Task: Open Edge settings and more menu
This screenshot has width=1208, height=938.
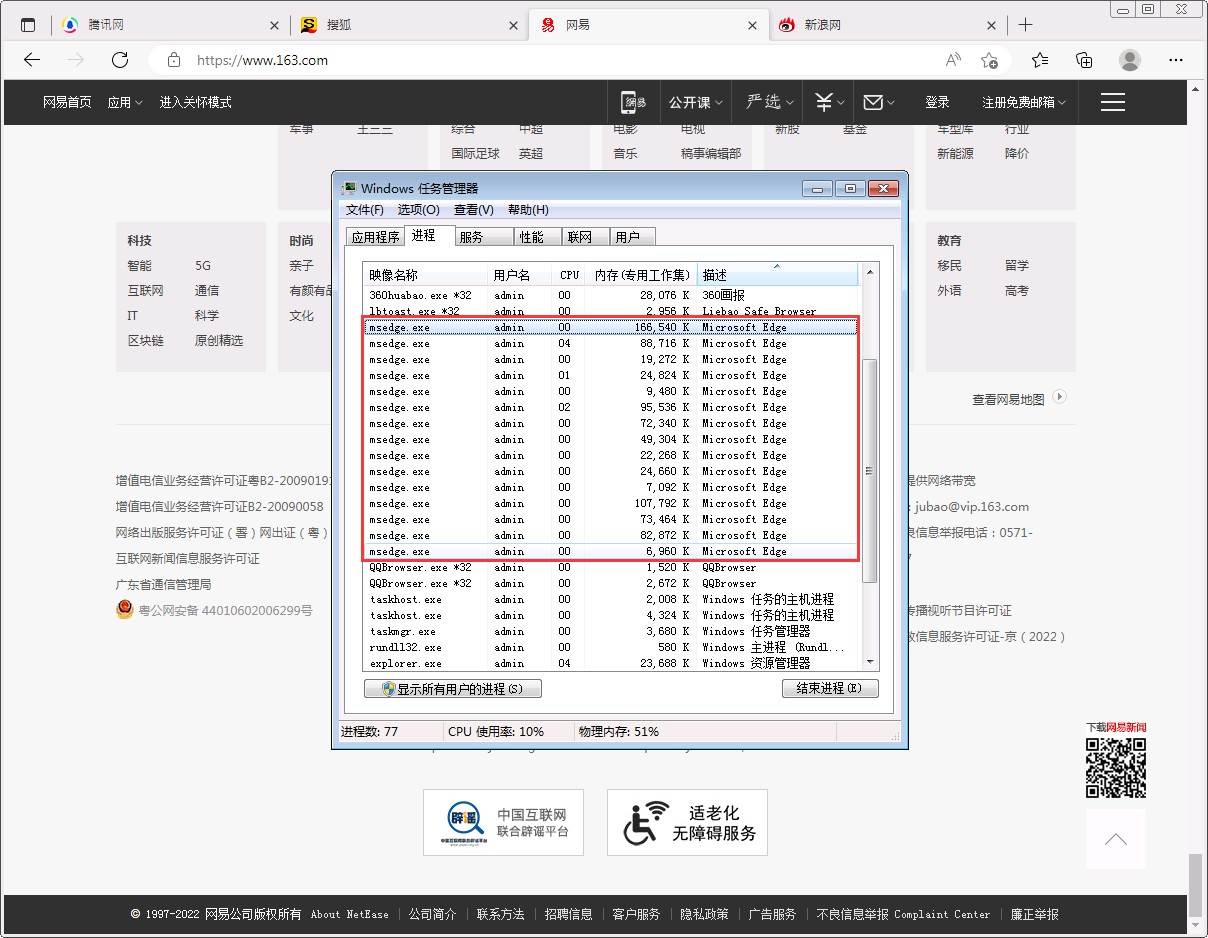Action: tap(1174, 60)
